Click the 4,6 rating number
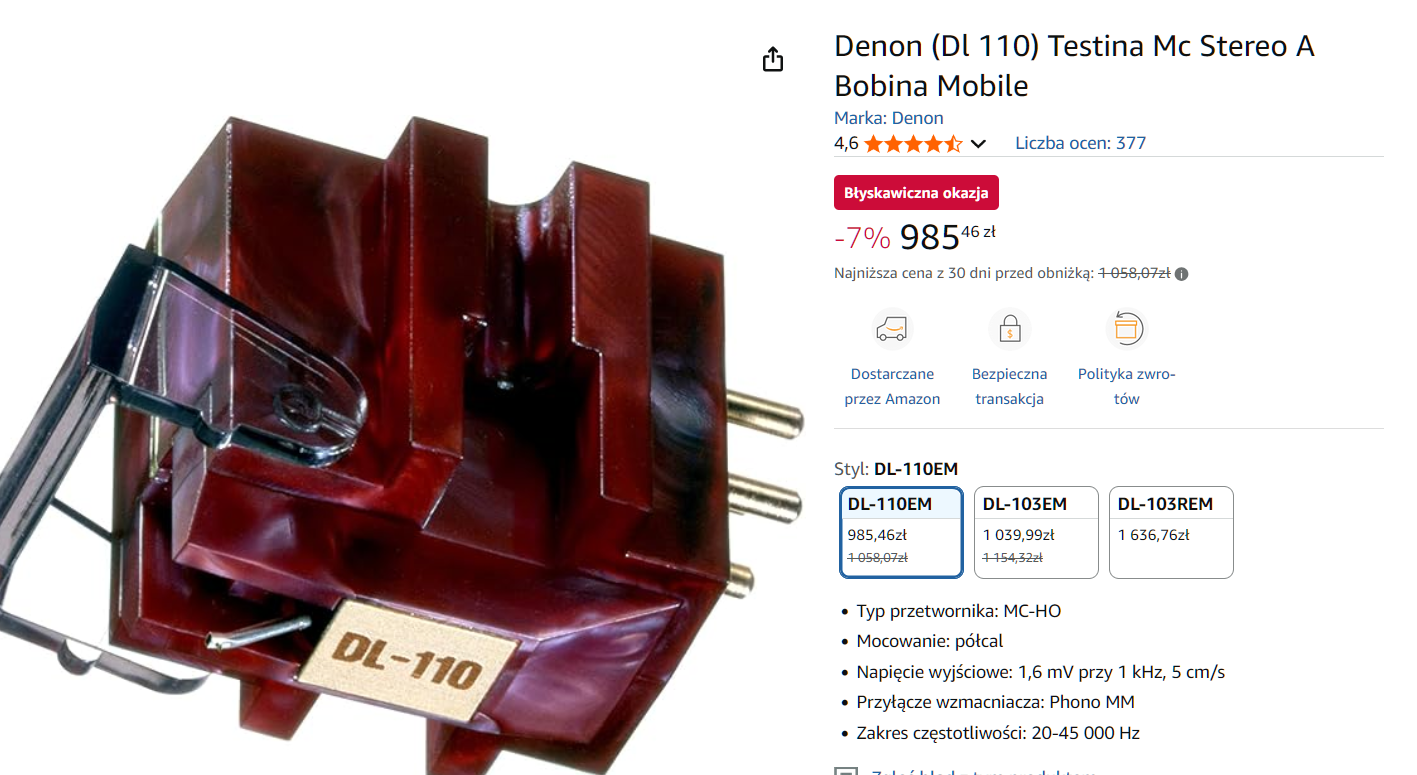The width and height of the screenshot is (1417, 775). click(846, 143)
